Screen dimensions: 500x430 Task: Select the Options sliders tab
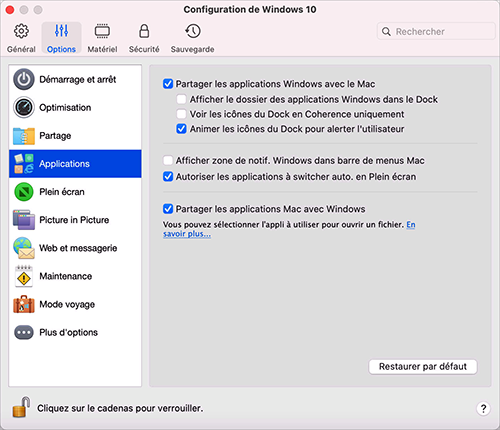(61, 38)
